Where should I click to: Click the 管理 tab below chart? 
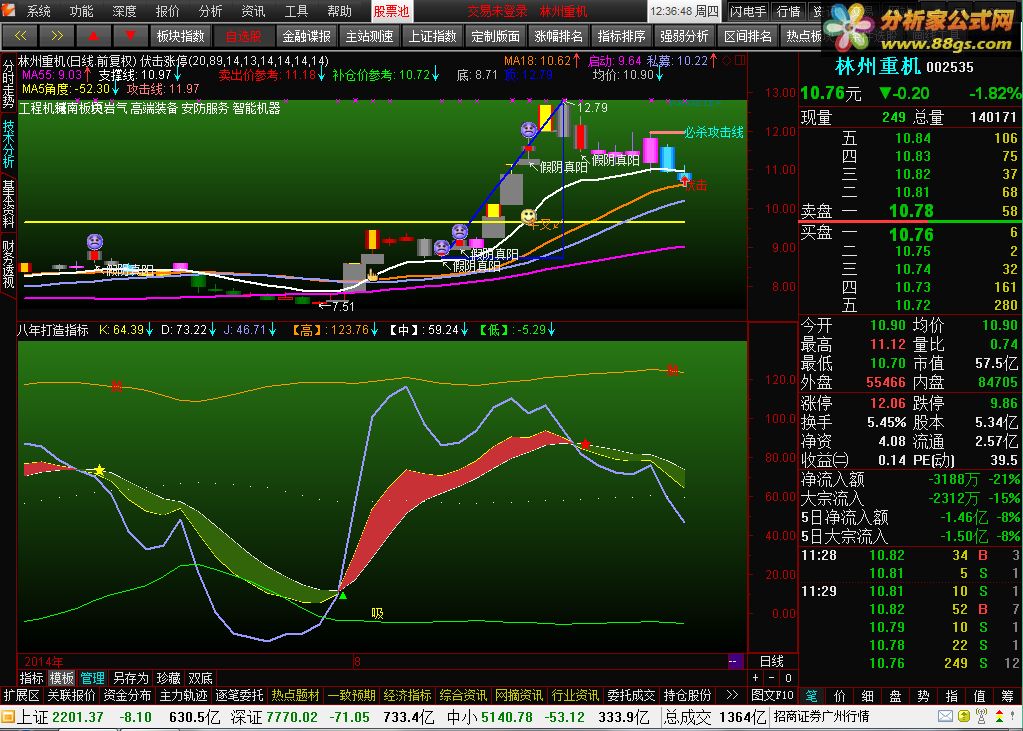[x=93, y=678]
